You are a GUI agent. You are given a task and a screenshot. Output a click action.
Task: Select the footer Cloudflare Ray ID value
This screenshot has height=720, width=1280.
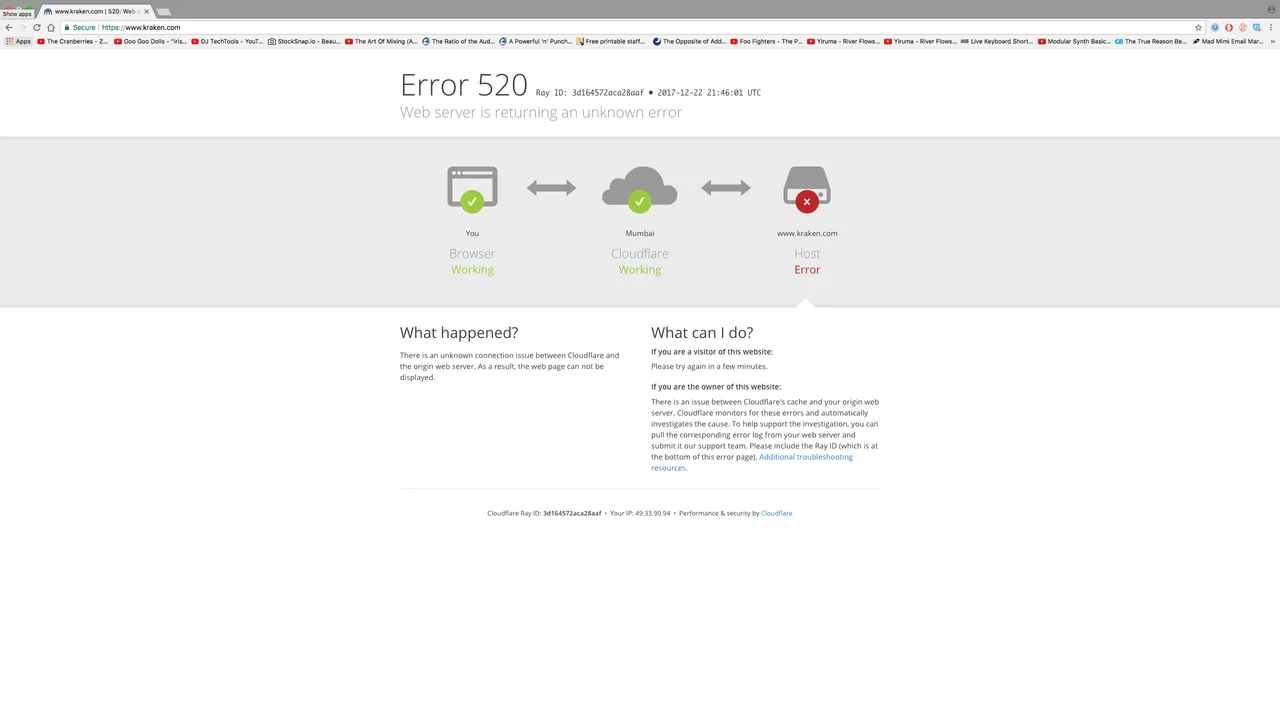point(572,513)
